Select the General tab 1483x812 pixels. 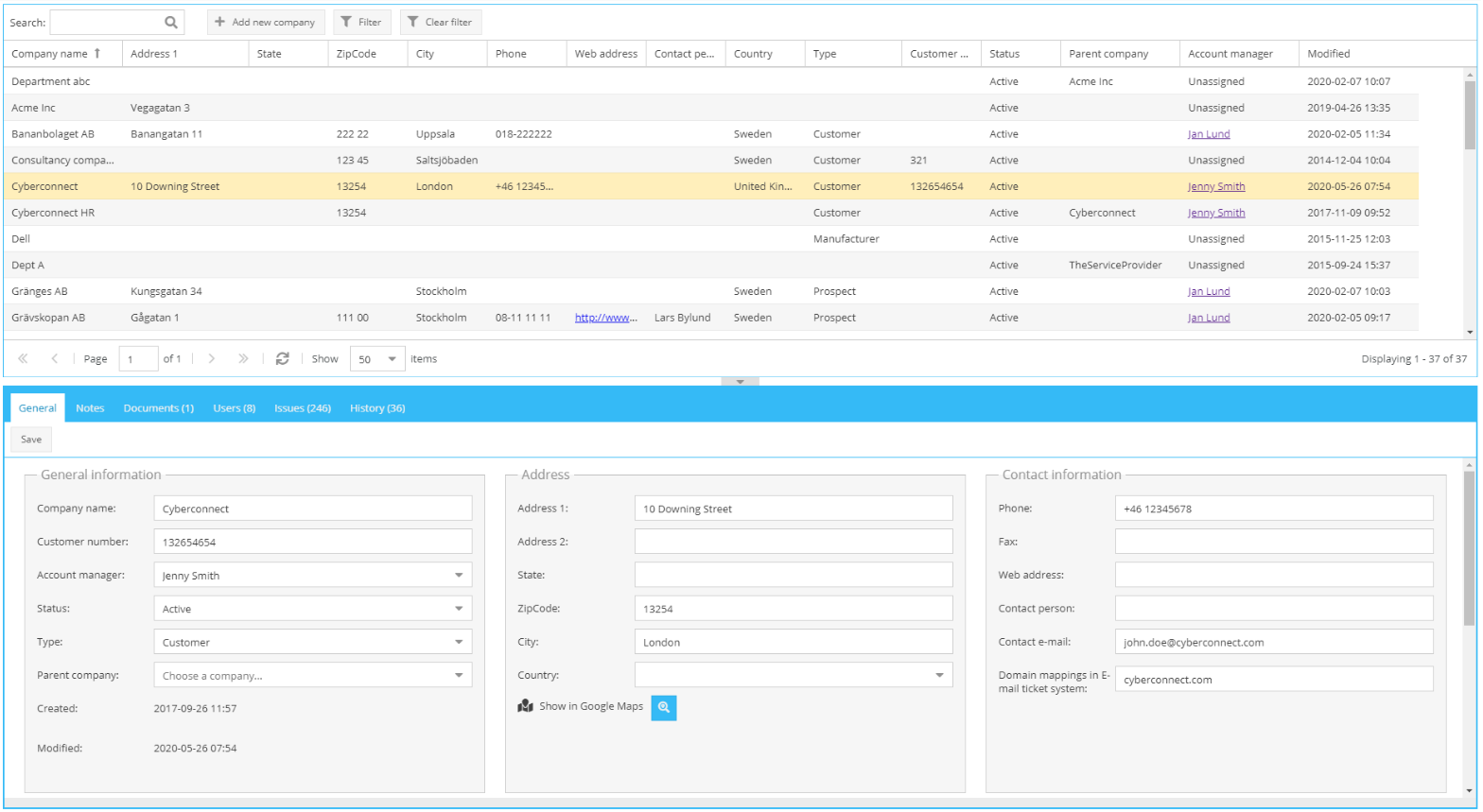pyautogui.click(x=38, y=408)
